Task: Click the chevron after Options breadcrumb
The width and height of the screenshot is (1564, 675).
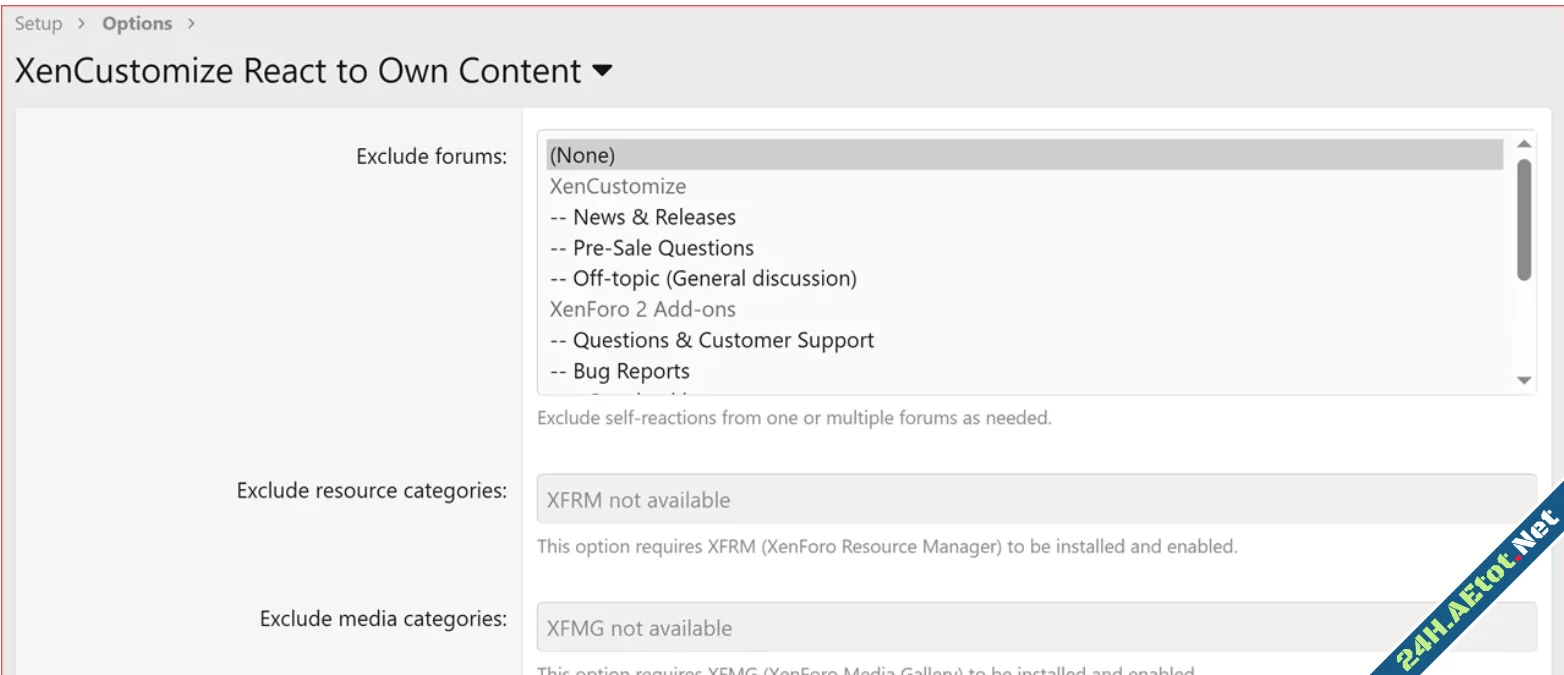Action: tap(191, 23)
